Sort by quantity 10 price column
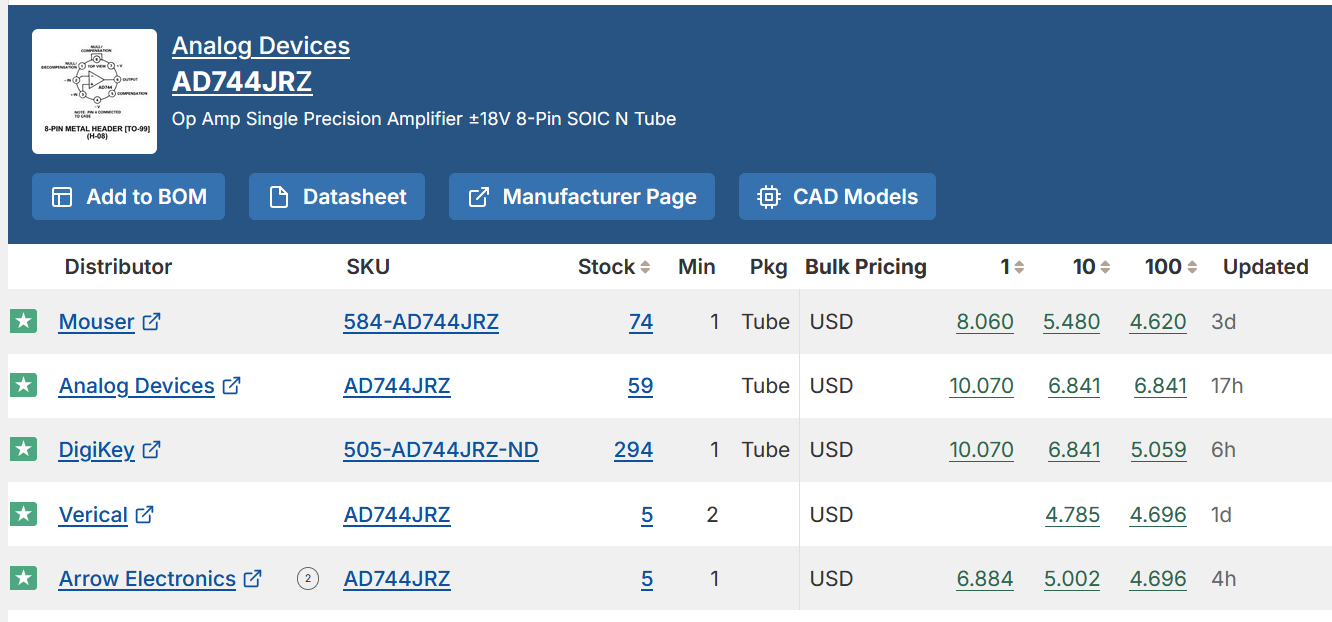The image size is (1332, 622). pos(1105,267)
